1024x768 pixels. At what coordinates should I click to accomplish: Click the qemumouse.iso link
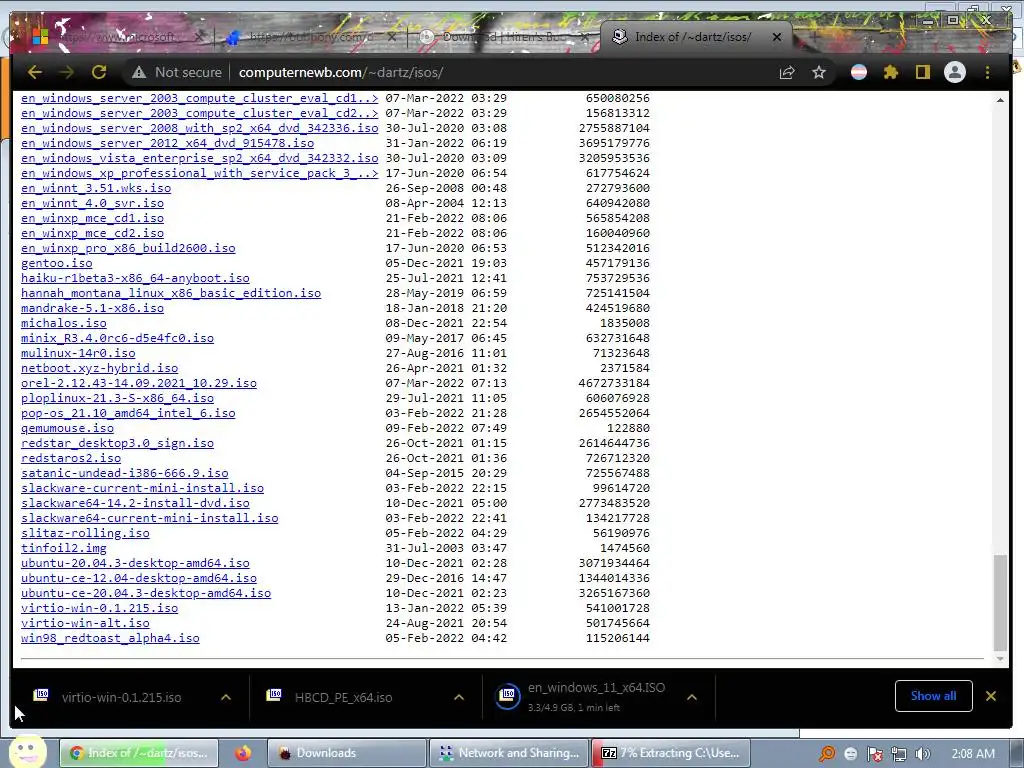pyautogui.click(x=67, y=428)
